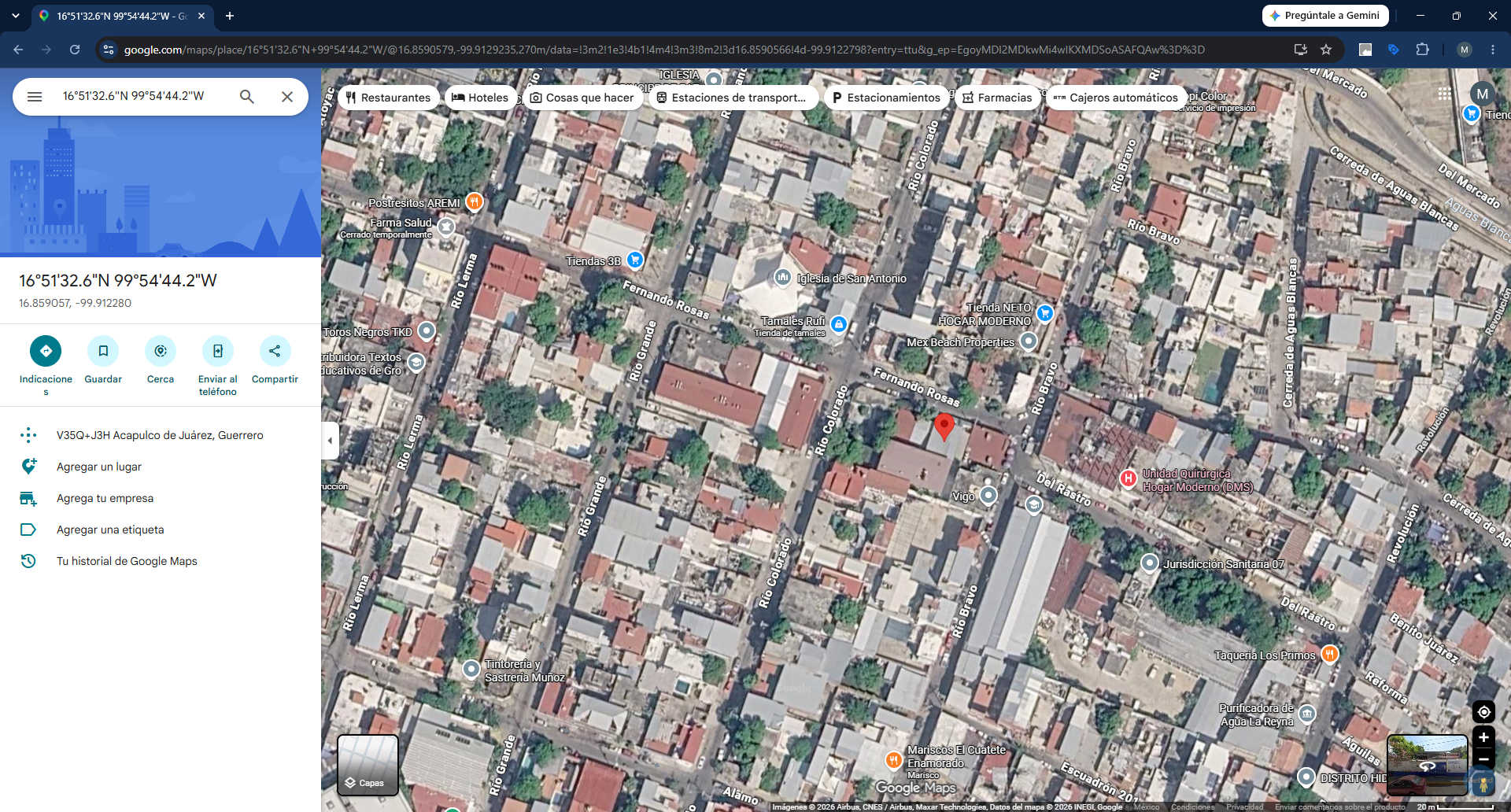
Task: Click the coordinates search input field
Action: pos(142,96)
